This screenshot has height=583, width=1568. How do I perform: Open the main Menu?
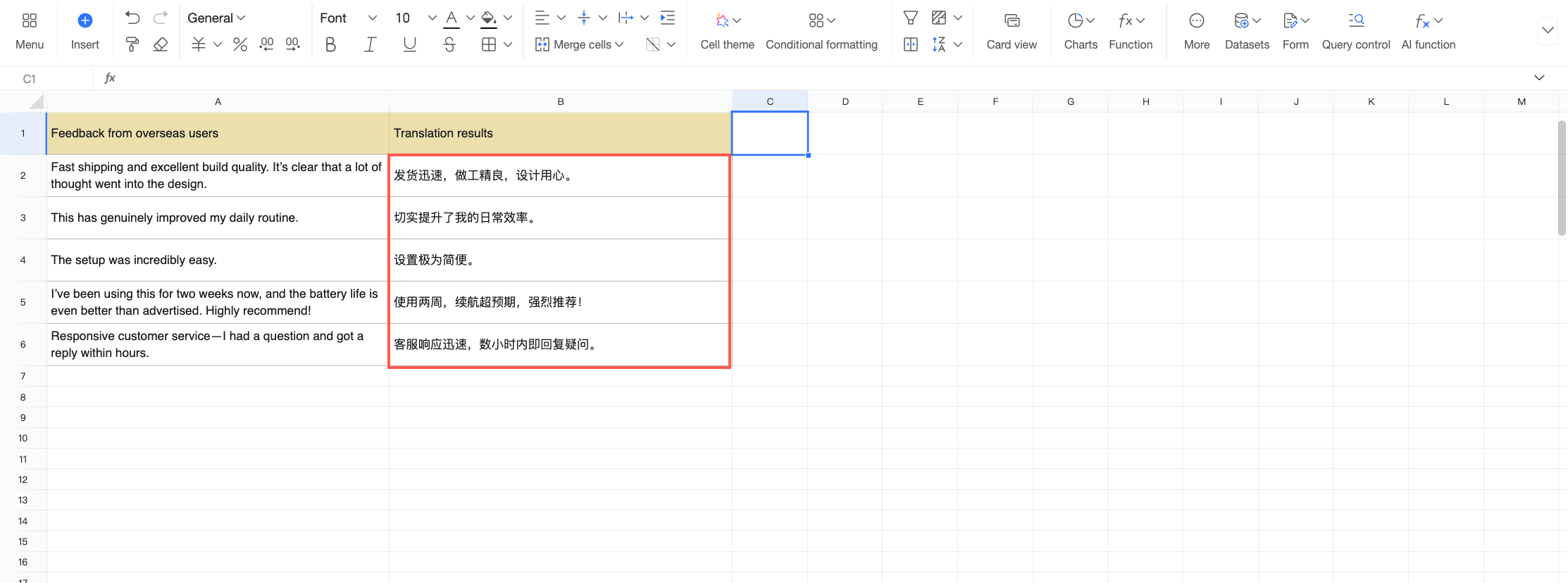coord(30,32)
